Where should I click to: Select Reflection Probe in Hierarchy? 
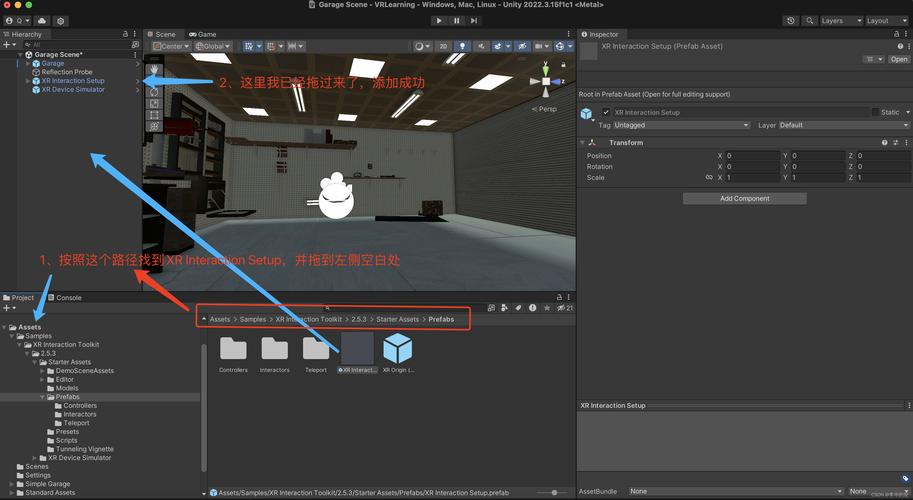[66, 72]
